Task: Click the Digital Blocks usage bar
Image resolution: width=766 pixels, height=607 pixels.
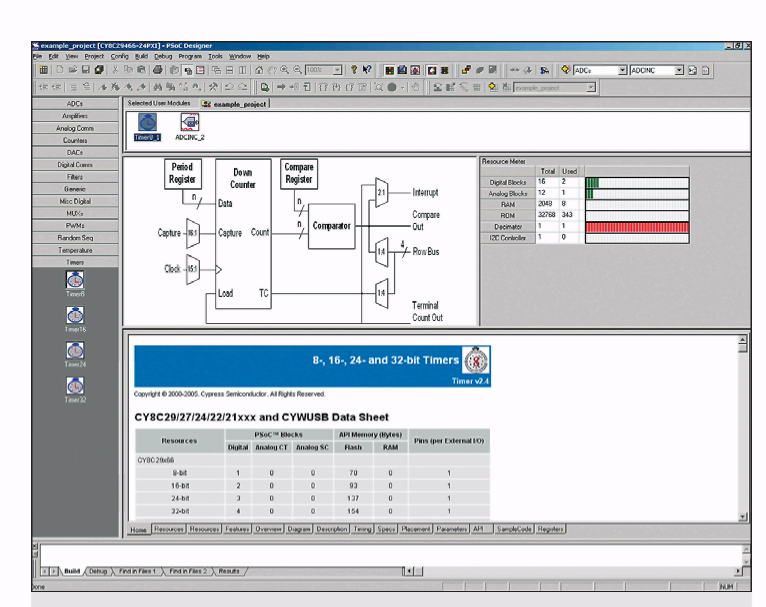Action: (x=637, y=183)
